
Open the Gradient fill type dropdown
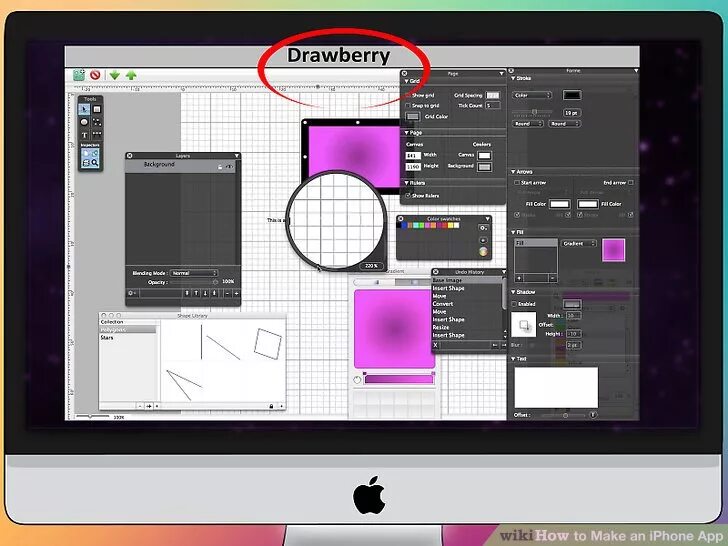coord(579,243)
